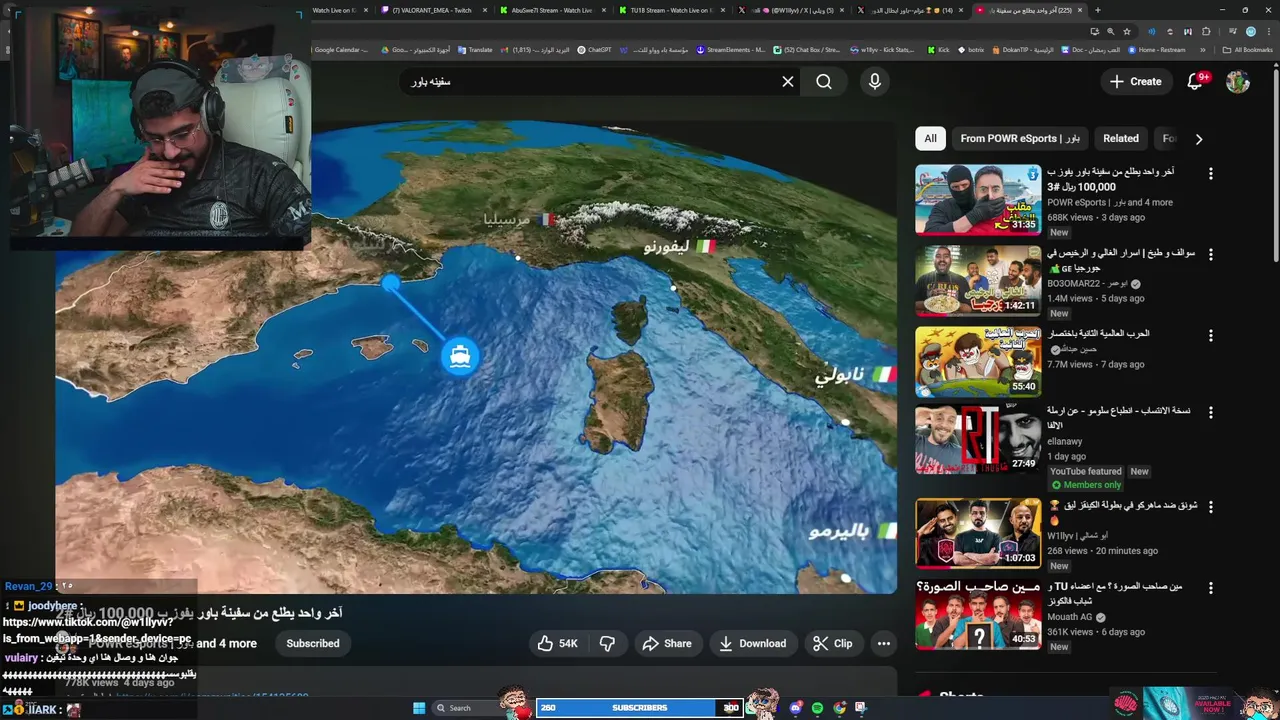Click the subscribers goal progress bar

[x=640, y=708]
